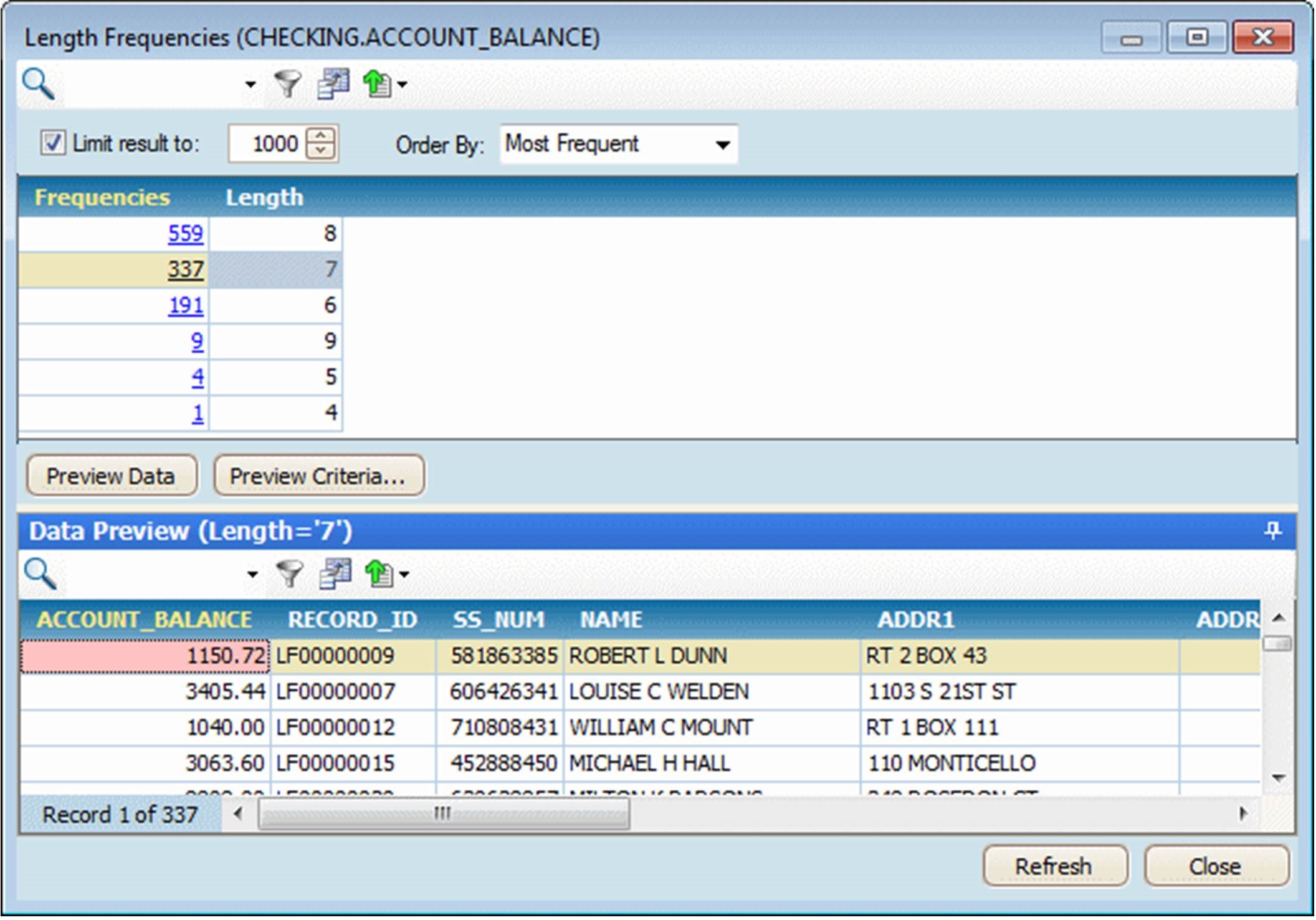The height and width of the screenshot is (920, 1316).
Task: Select the record ID cell LF00000012
Action: 353,727
